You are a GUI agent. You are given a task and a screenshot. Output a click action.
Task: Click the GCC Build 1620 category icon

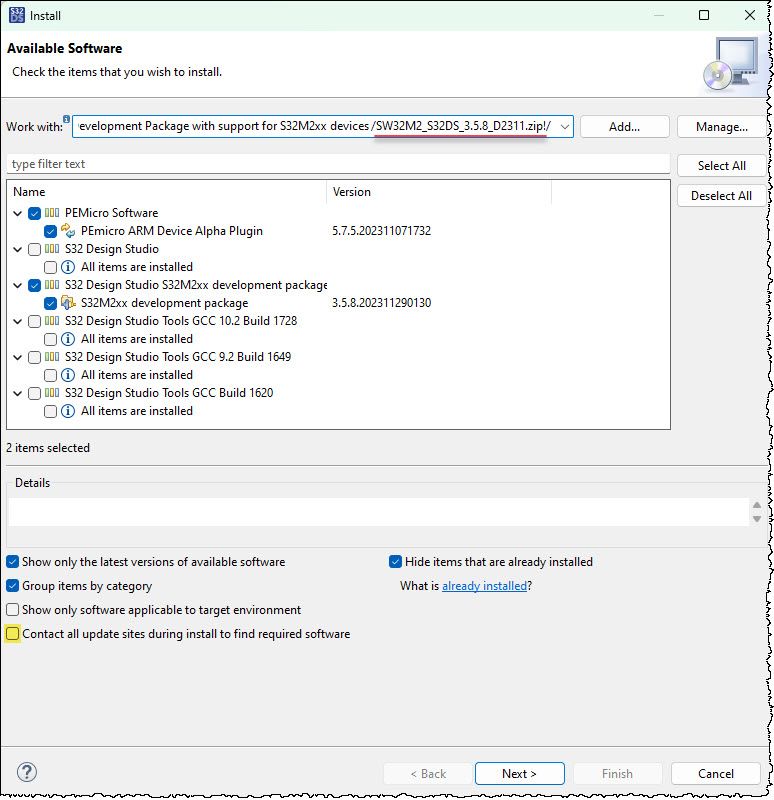tap(52, 393)
